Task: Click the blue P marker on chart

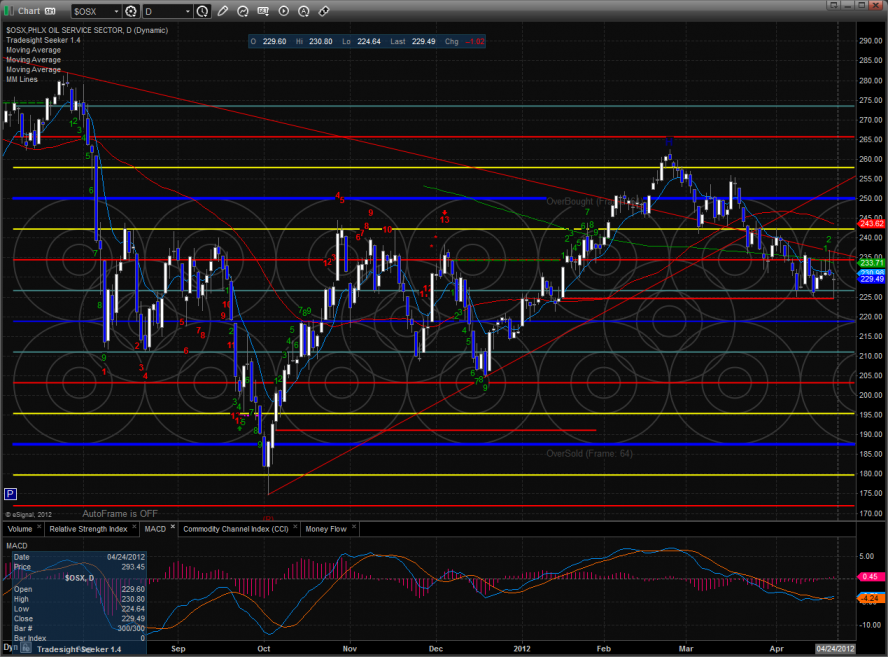Action: tap(10, 494)
